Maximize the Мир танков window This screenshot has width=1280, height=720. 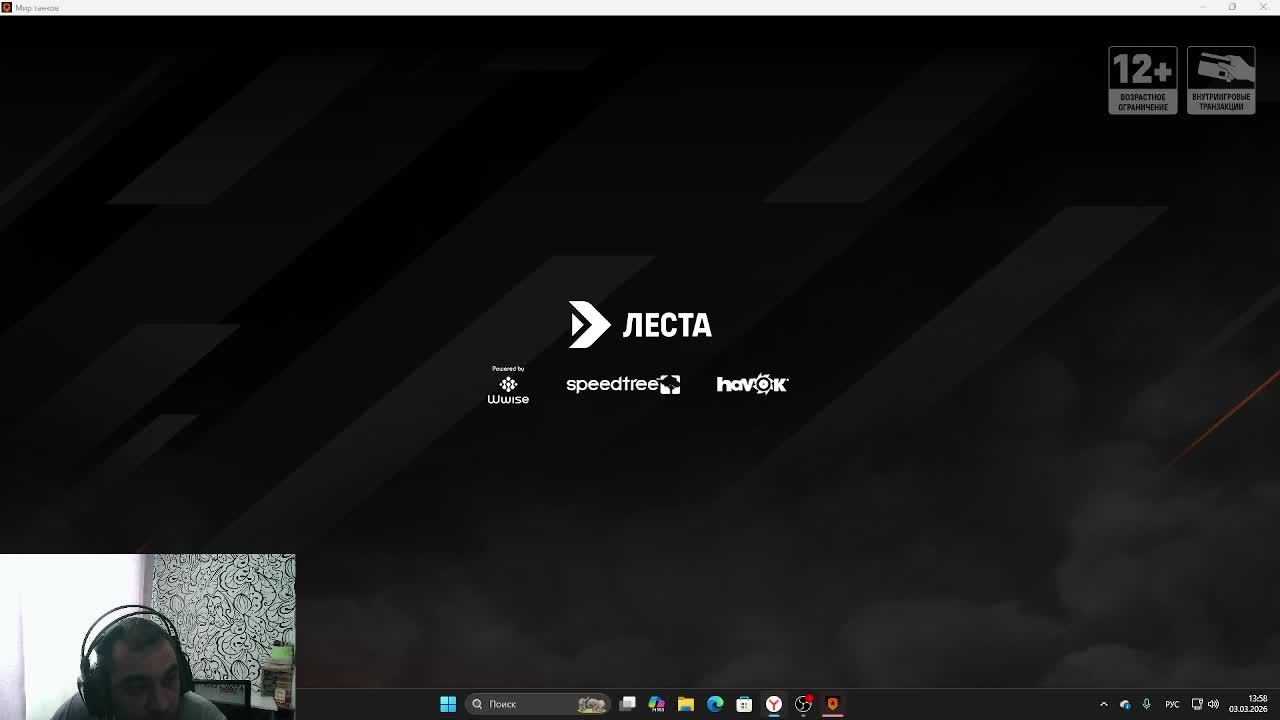pos(1232,7)
